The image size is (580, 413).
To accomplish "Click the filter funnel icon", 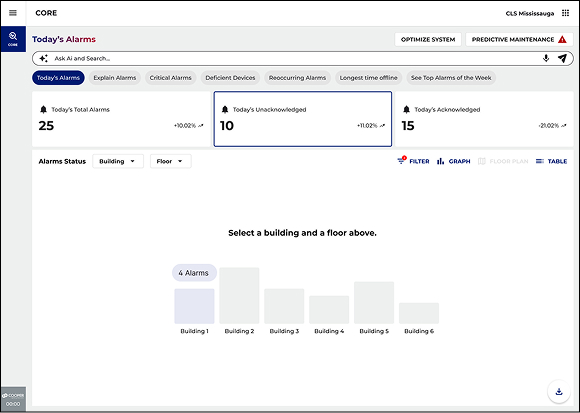I will (x=401, y=160).
